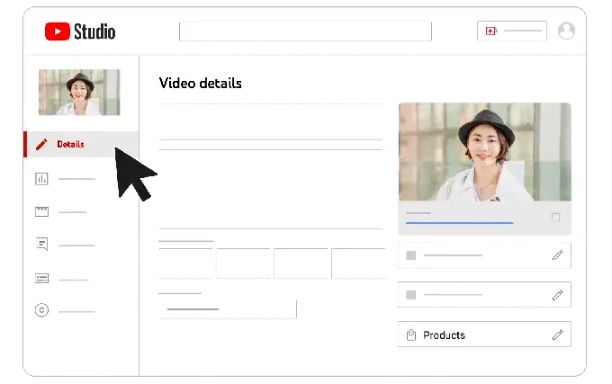Open the bottom dropdown field in Video details
The width and height of the screenshot is (612, 384).
(x=228, y=309)
